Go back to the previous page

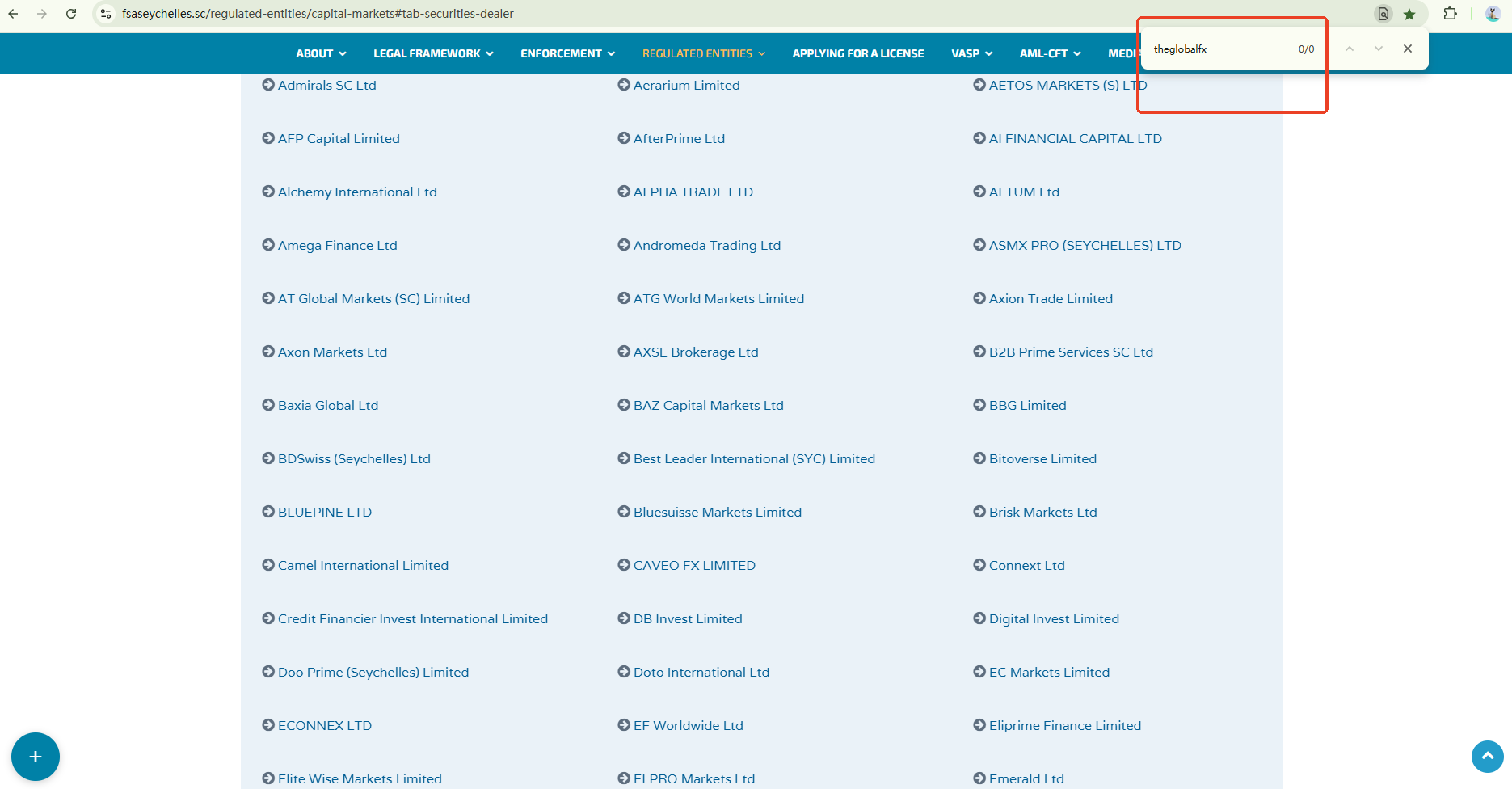point(14,14)
